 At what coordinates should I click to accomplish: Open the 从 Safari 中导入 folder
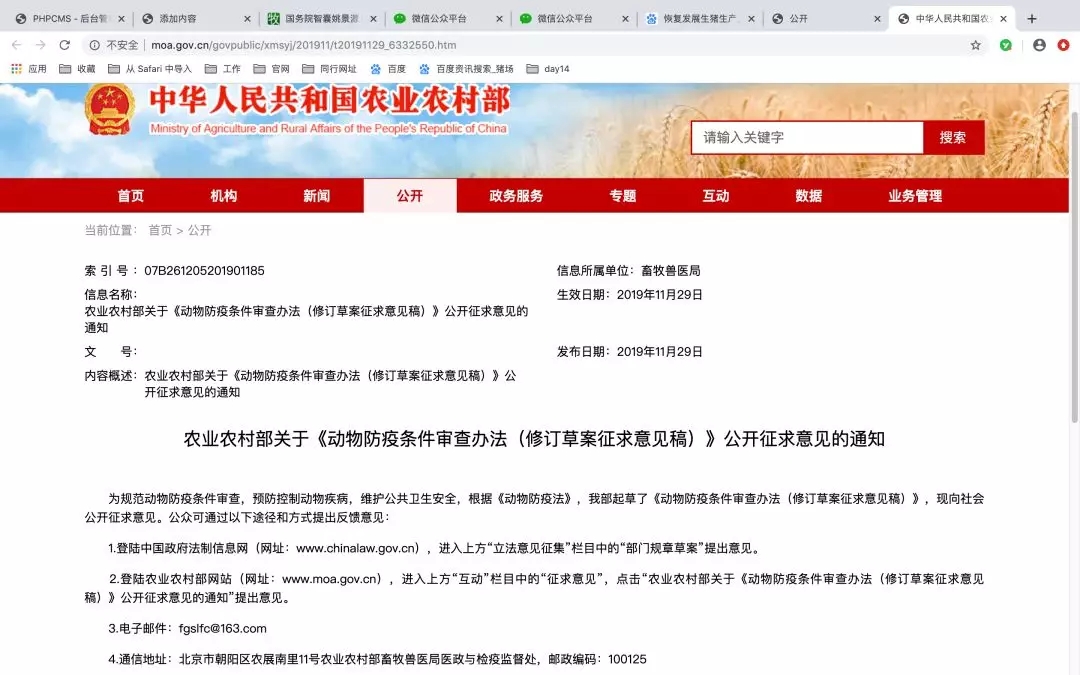coord(149,69)
